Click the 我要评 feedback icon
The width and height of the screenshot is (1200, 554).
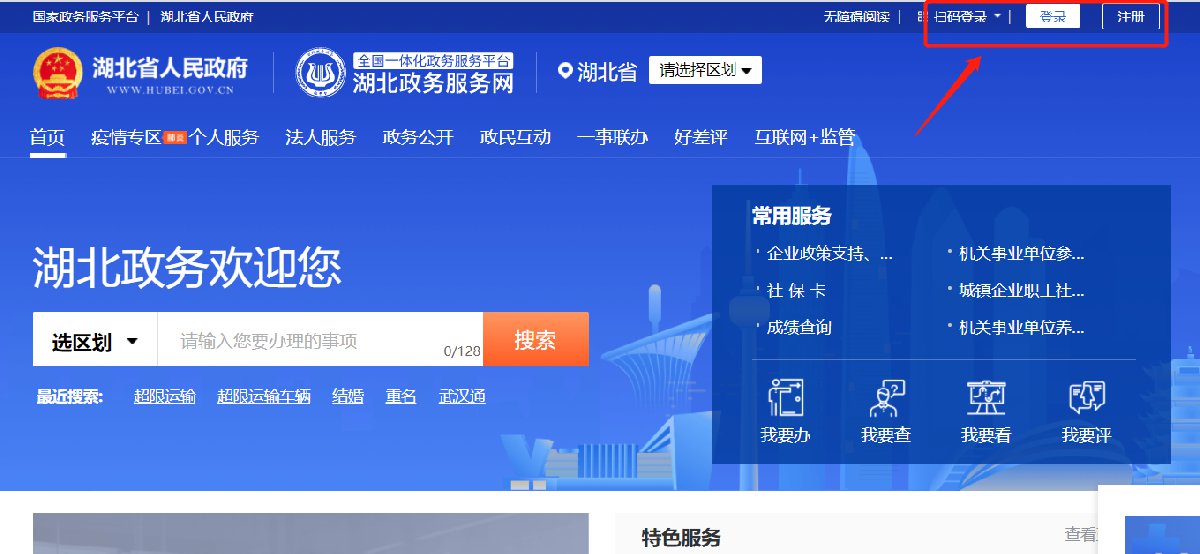(x=1086, y=398)
